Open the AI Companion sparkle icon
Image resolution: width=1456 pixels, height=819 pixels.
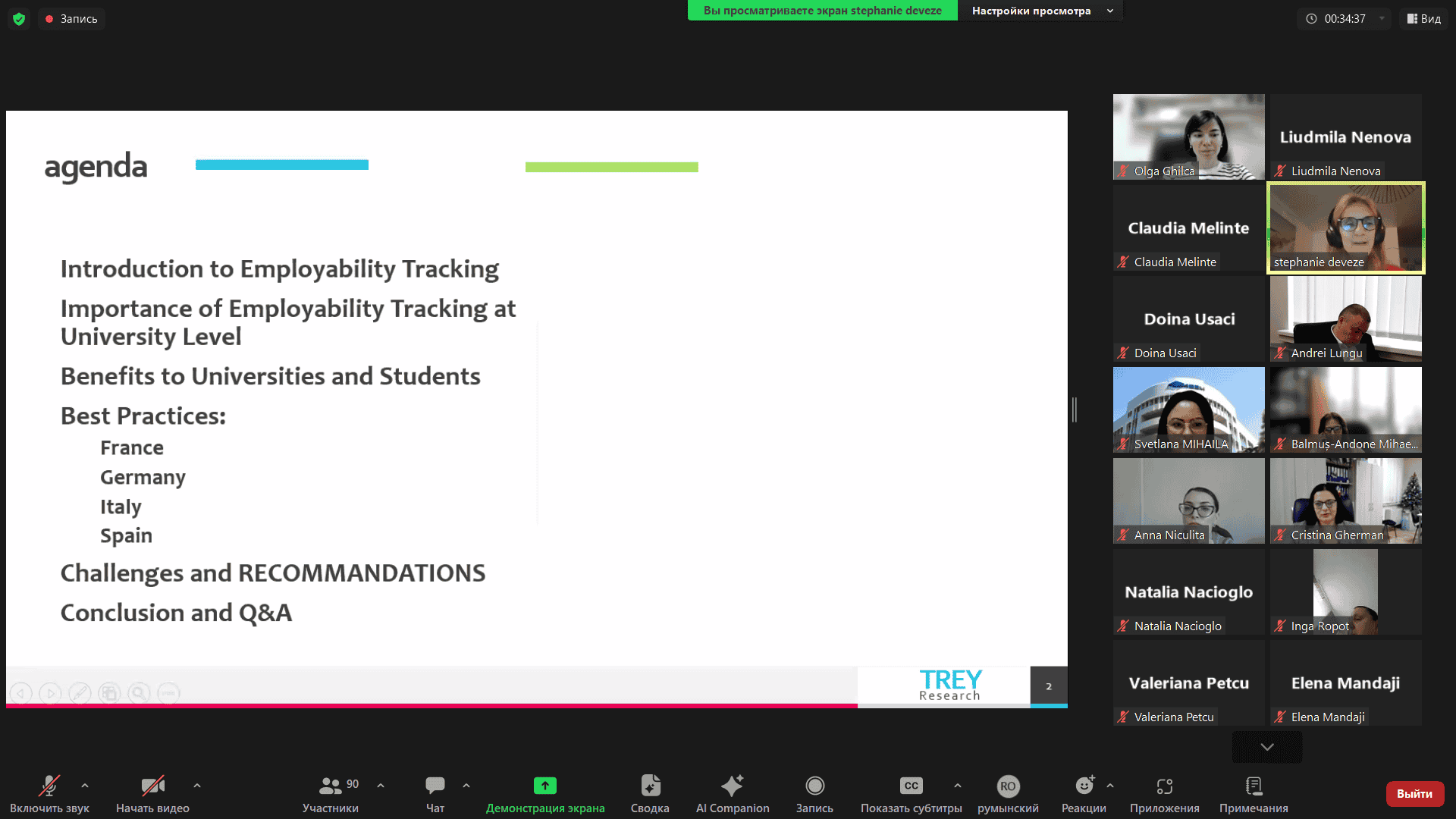(732, 786)
